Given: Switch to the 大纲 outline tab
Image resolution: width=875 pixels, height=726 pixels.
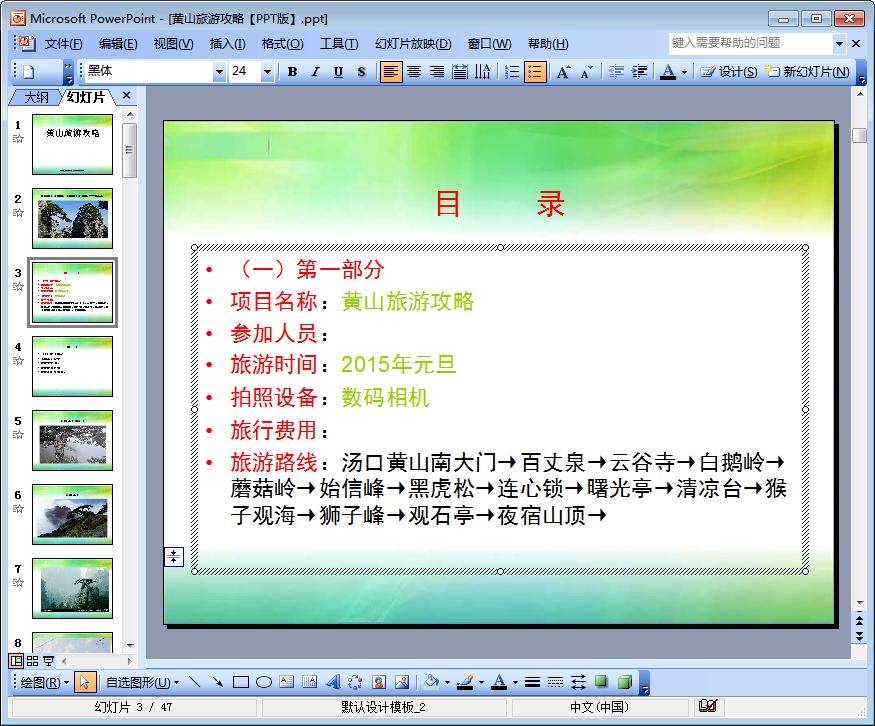Looking at the screenshot, I should pos(36,98).
